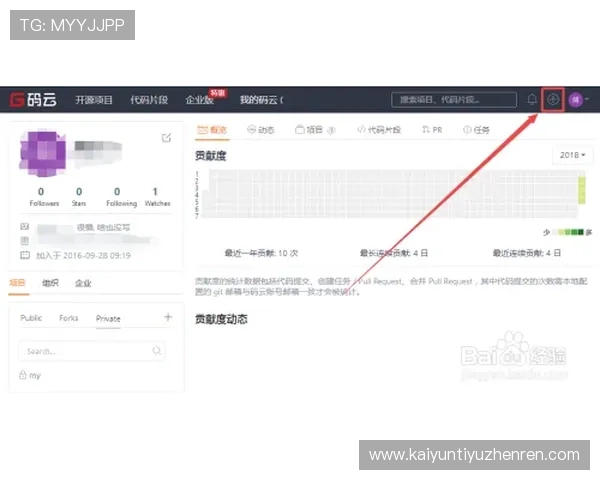The height and width of the screenshot is (480, 600).
Task: Switch to the 概览 overview tab
Action: [x=212, y=130]
